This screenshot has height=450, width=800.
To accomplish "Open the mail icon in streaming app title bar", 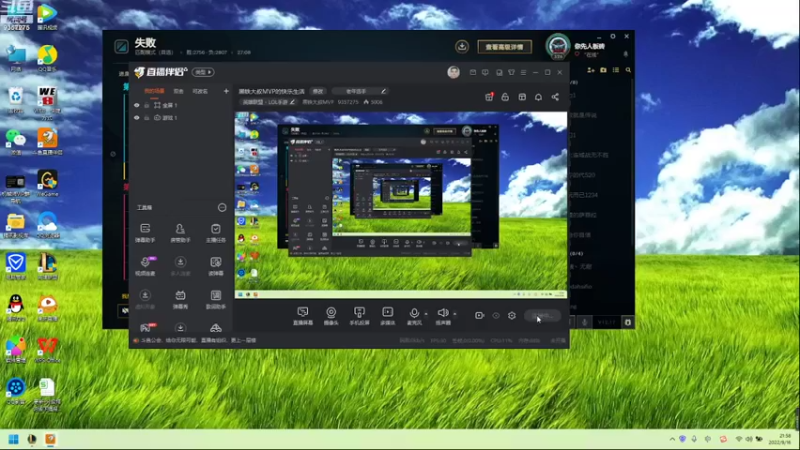I will [x=473, y=72].
